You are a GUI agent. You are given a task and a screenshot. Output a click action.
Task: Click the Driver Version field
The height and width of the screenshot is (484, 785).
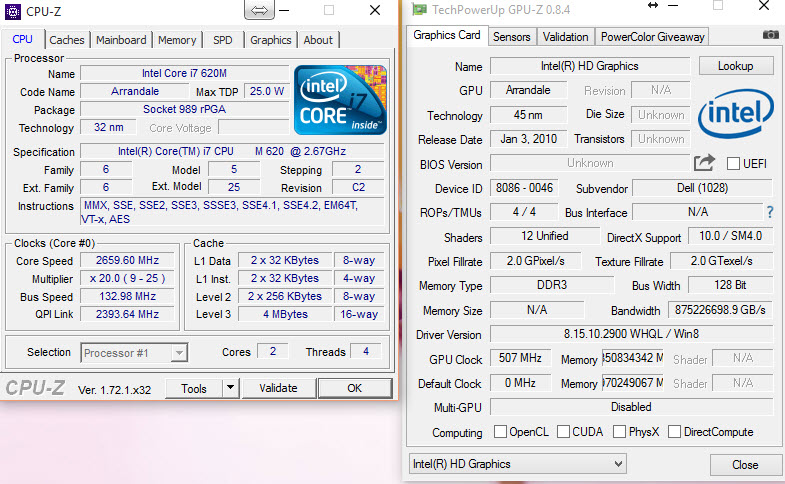(631, 334)
